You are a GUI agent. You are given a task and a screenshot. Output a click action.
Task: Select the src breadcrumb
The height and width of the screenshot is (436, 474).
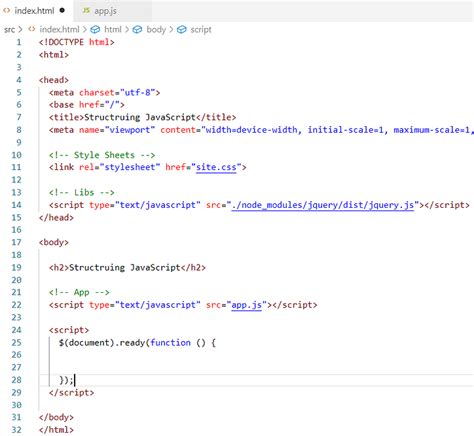[x=9, y=30]
